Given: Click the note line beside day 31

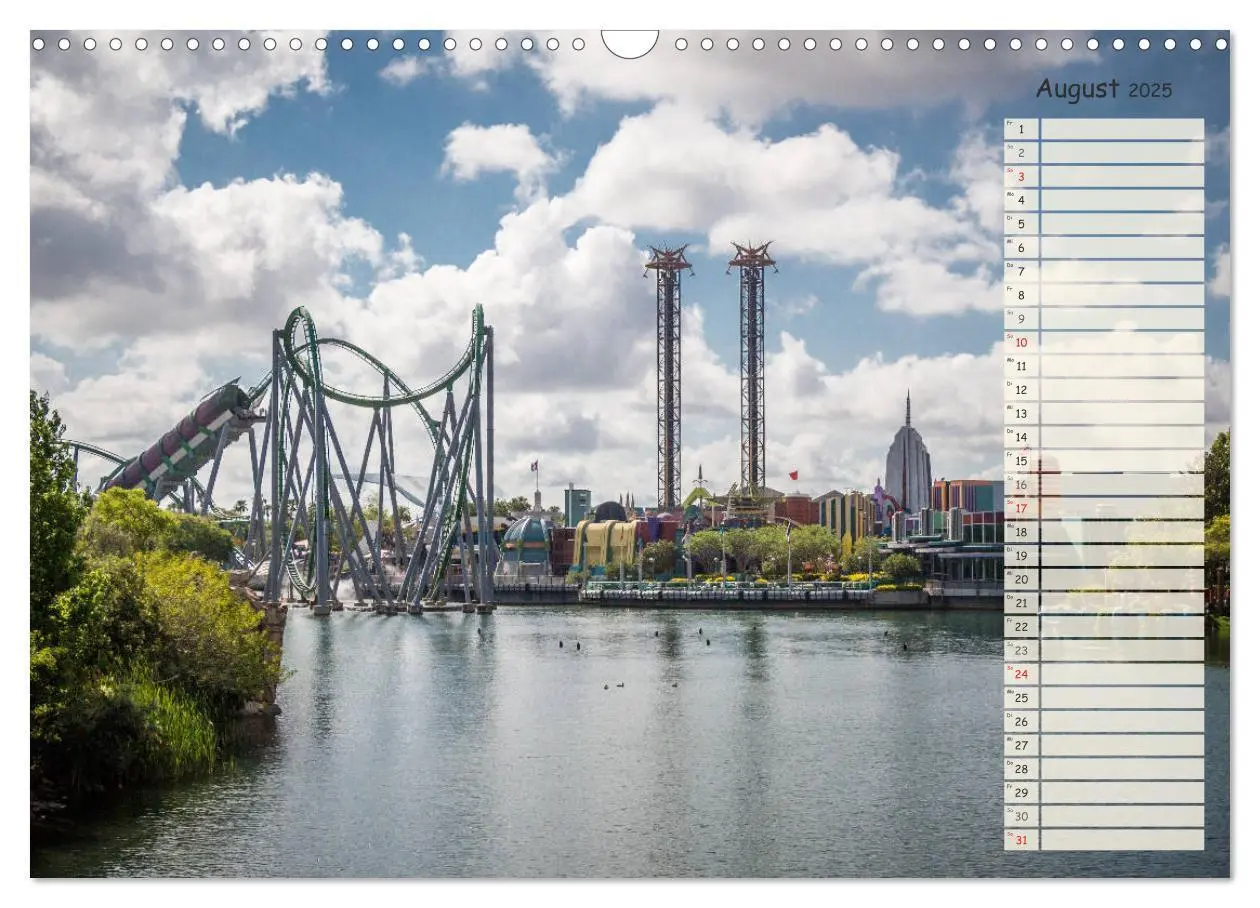Looking at the screenshot, I should click(x=1122, y=840).
